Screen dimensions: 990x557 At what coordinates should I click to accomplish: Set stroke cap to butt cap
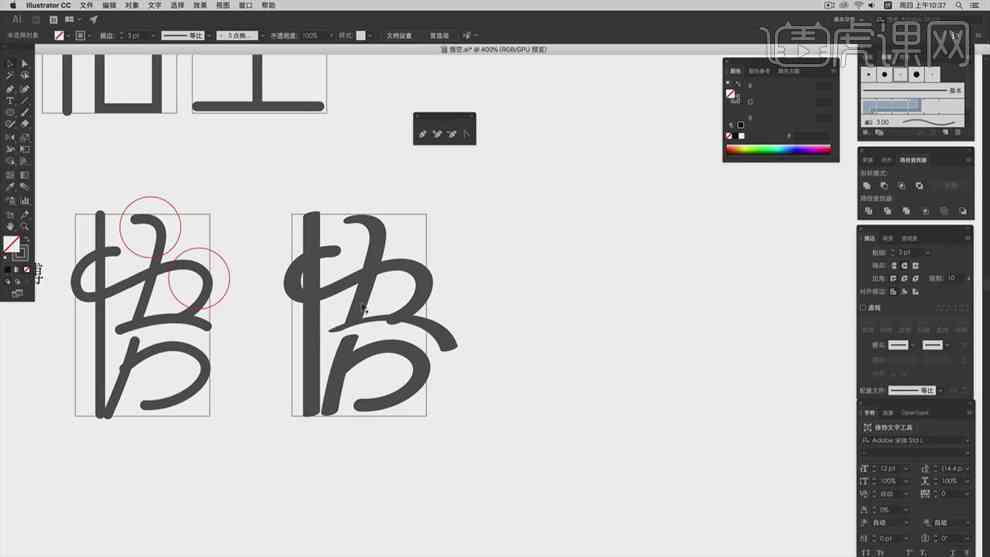(x=893, y=265)
